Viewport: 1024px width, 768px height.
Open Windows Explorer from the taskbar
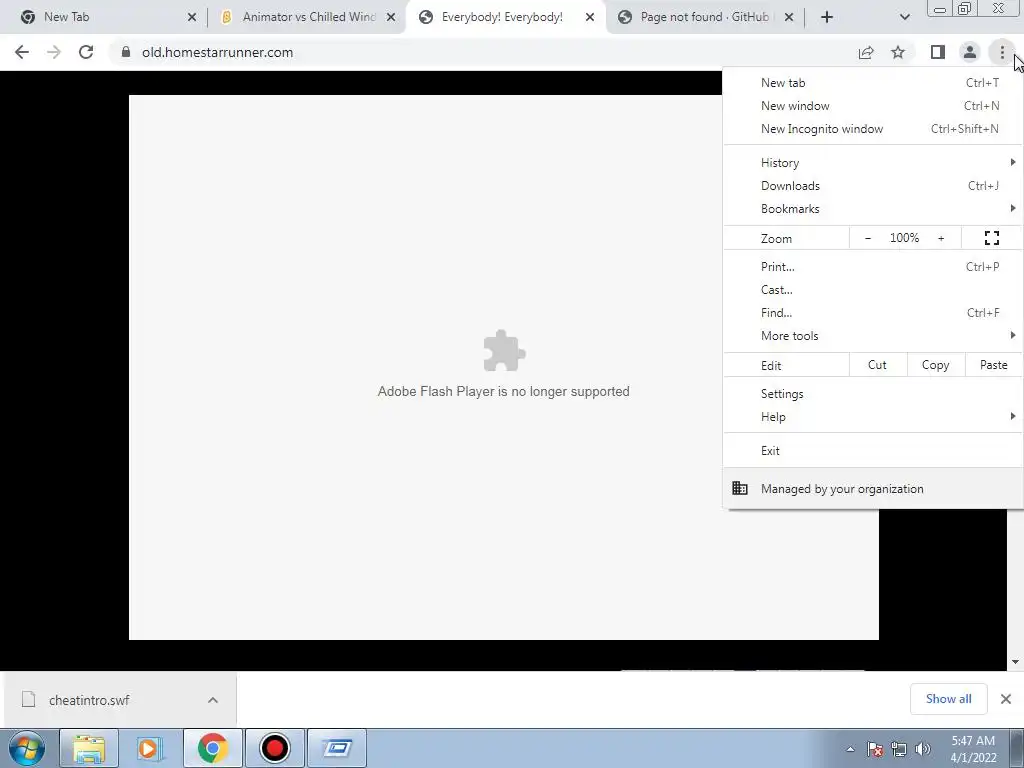[89, 748]
